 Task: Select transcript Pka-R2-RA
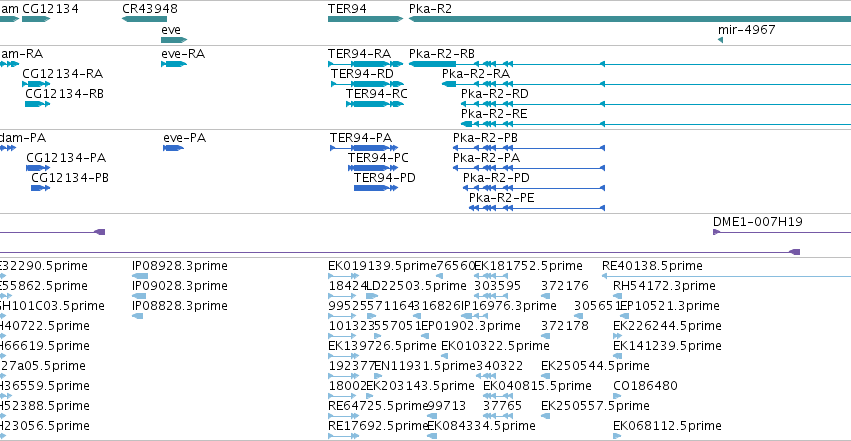point(646,84)
